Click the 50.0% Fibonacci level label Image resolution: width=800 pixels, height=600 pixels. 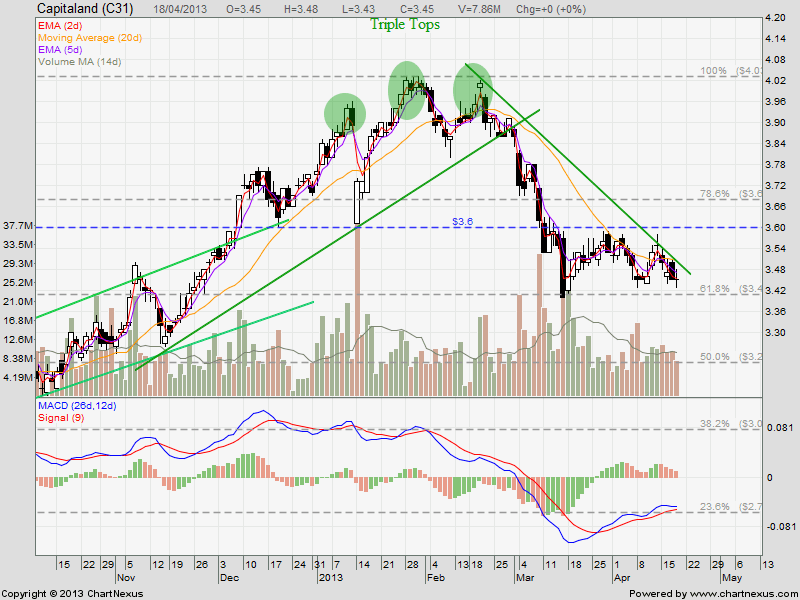[731, 357]
